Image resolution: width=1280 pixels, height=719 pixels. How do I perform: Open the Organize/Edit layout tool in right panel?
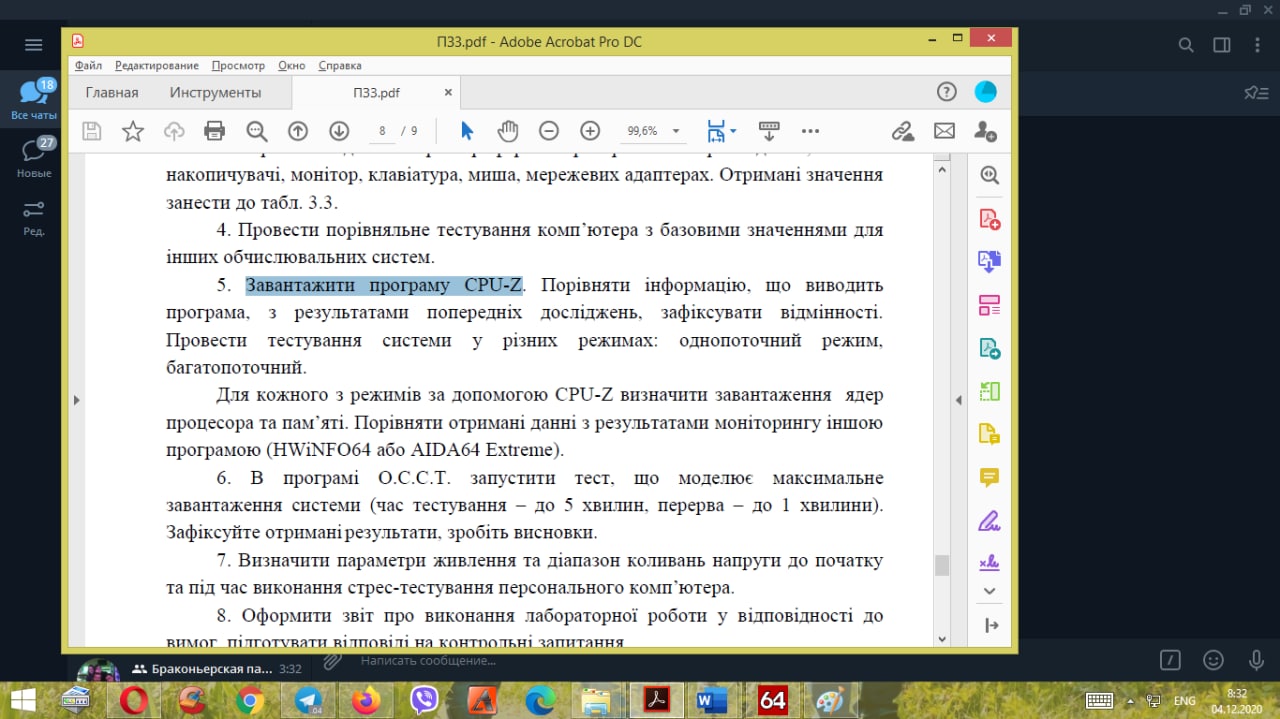[990, 305]
